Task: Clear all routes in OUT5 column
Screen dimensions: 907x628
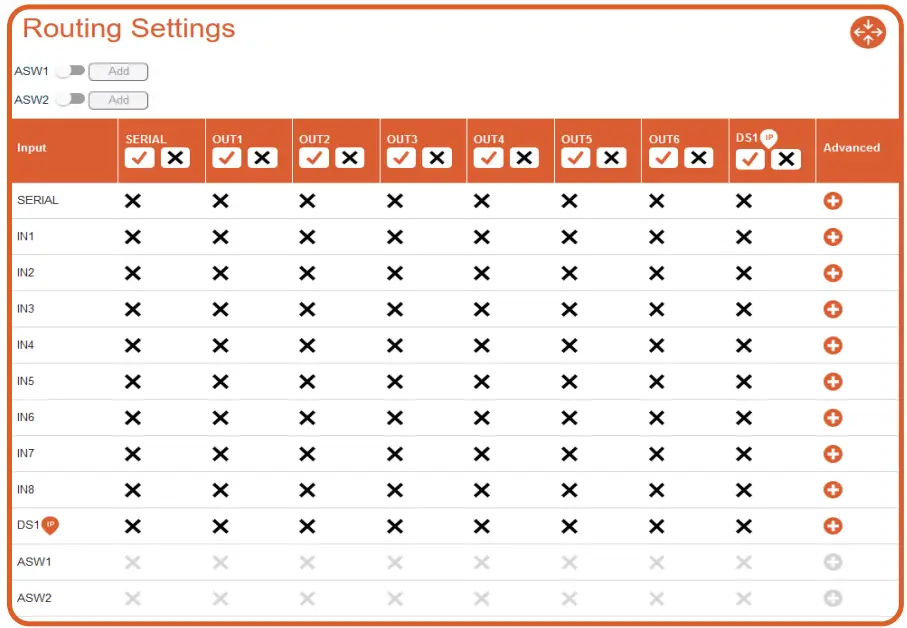Action: click(x=610, y=158)
